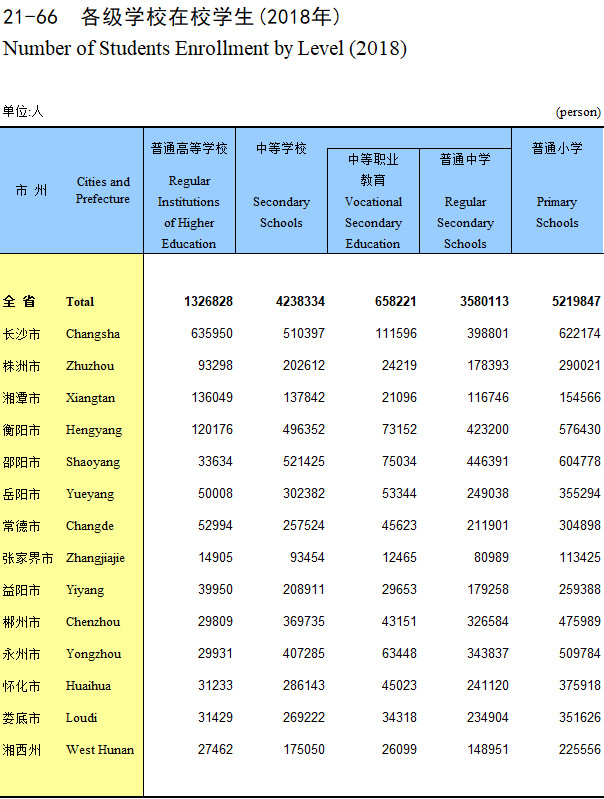The height and width of the screenshot is (799, 604).
Task: Click Chenzhou higher education value 29809
Action: pos(216,622)
